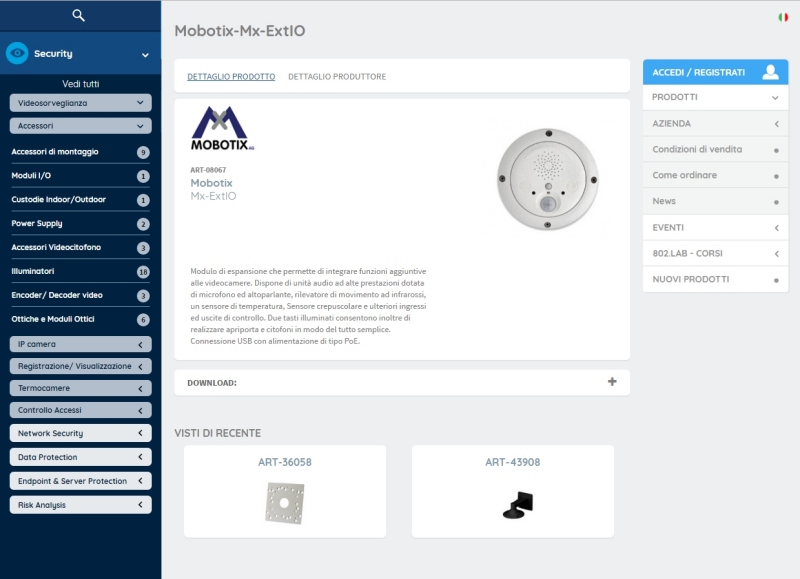800x579 pixels.
Task: Click the 18 badge next to Illuminatori
Action: coord(143,272)
